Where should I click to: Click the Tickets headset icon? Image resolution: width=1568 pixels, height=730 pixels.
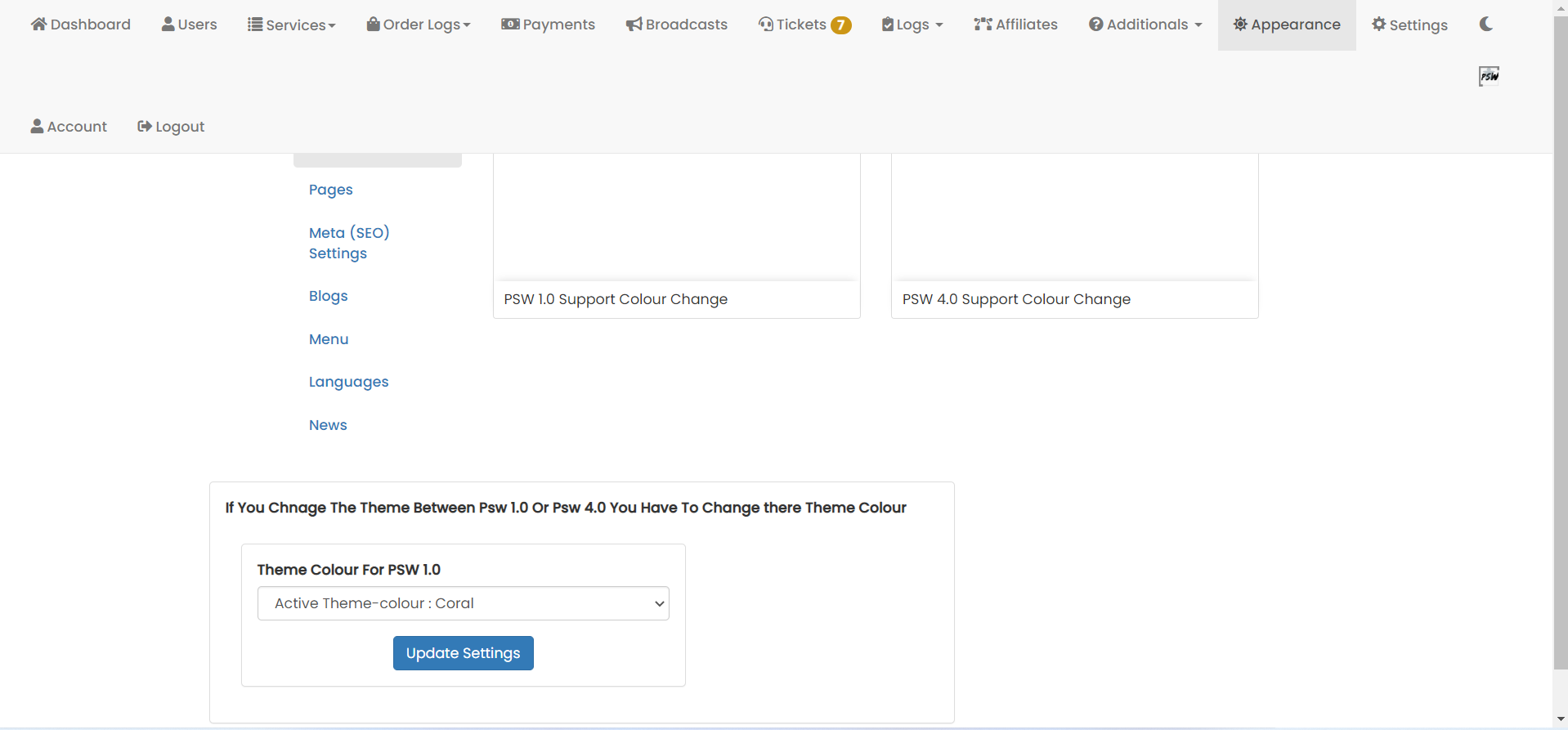point(765,24)
